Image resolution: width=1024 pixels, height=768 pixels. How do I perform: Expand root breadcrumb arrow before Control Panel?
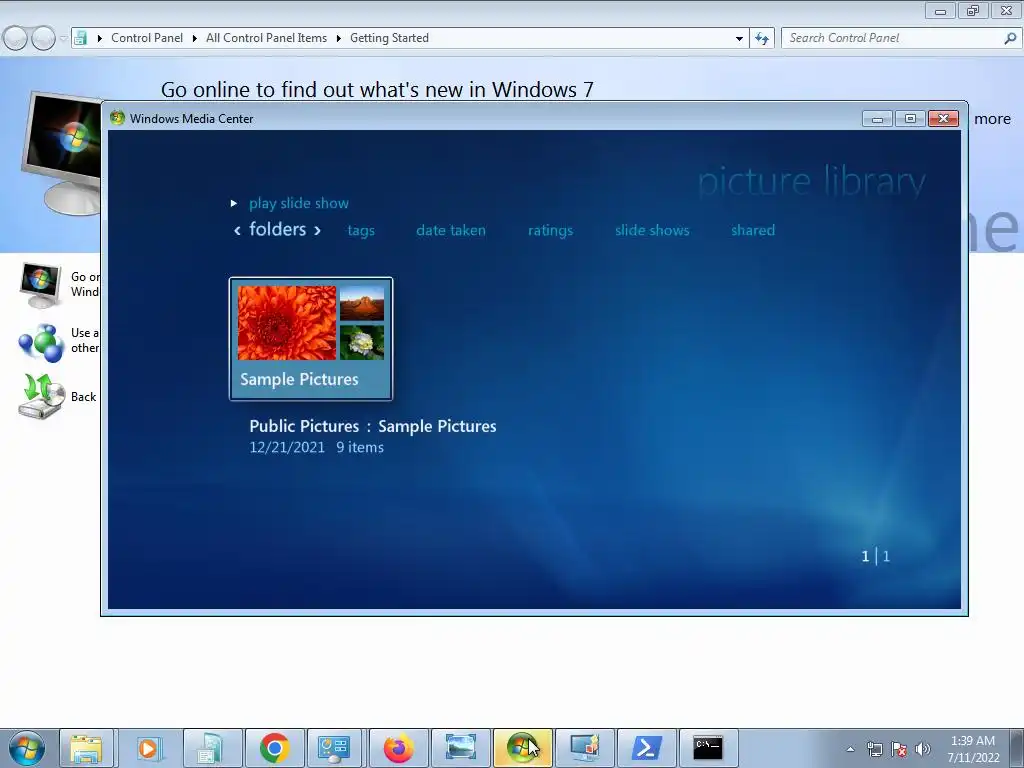99,39
